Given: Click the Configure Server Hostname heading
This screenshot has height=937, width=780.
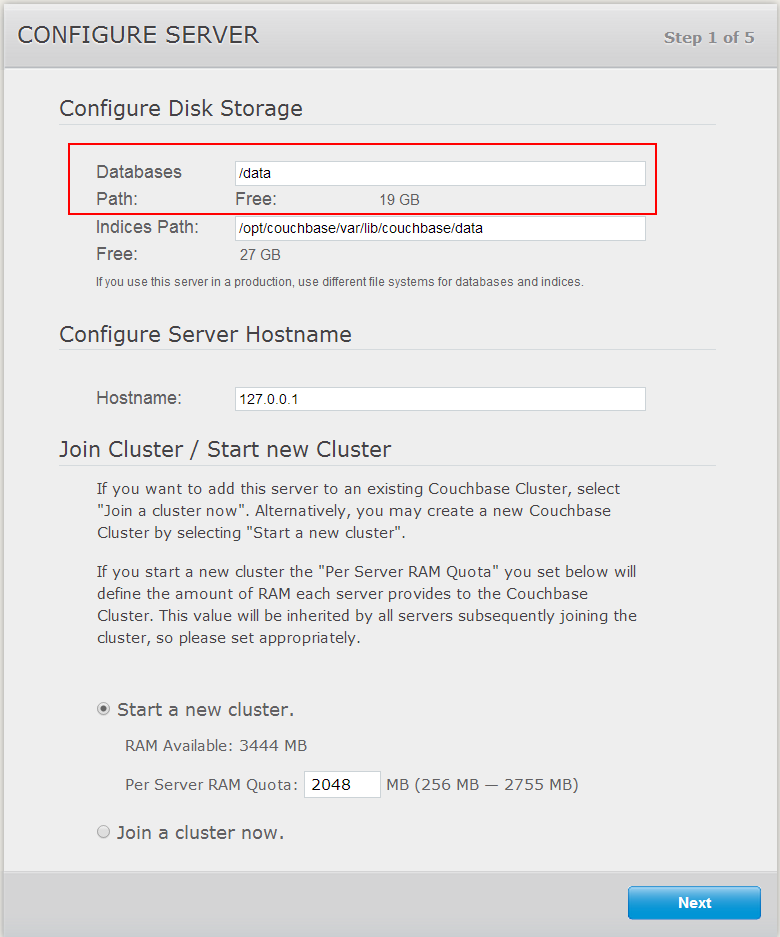Looking at the screenshot, I should coord(206,334).
